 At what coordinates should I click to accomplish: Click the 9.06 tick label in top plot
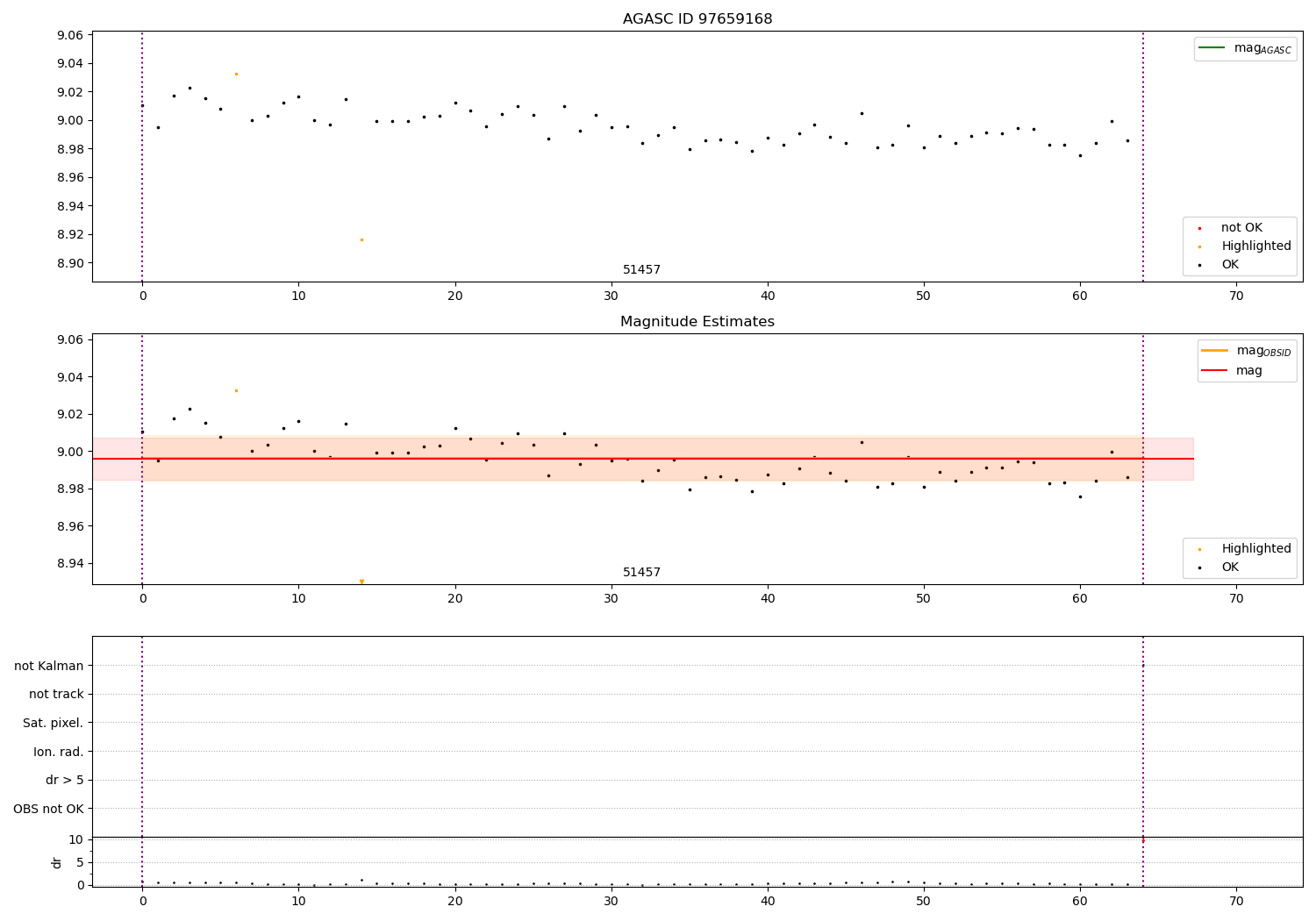[69, 35]
